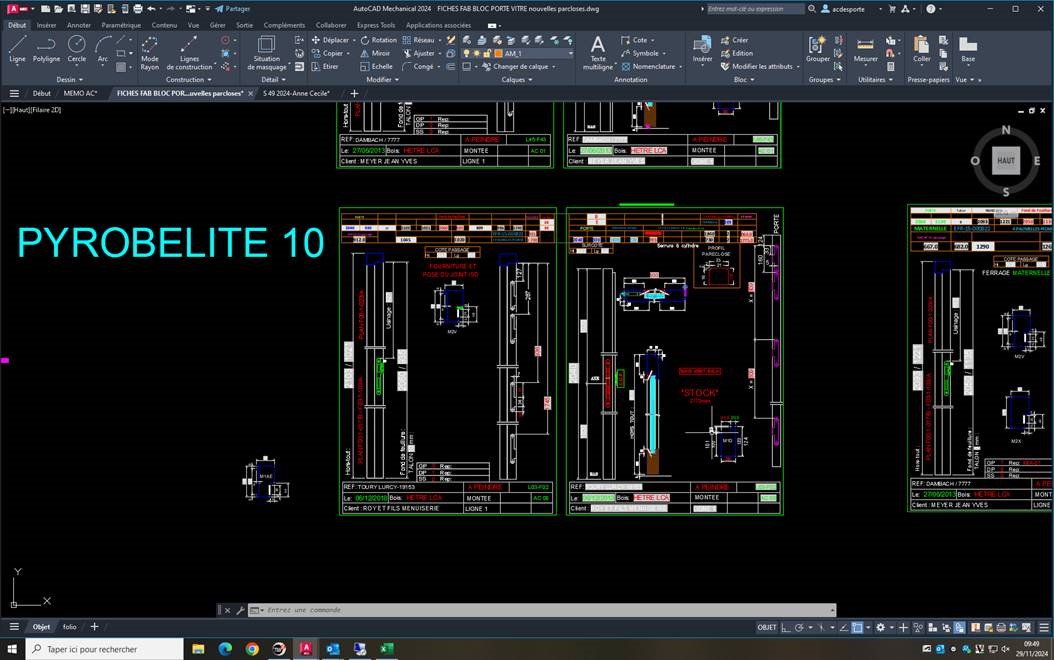Undo using the quick access arrow

[x=151, y=9]
